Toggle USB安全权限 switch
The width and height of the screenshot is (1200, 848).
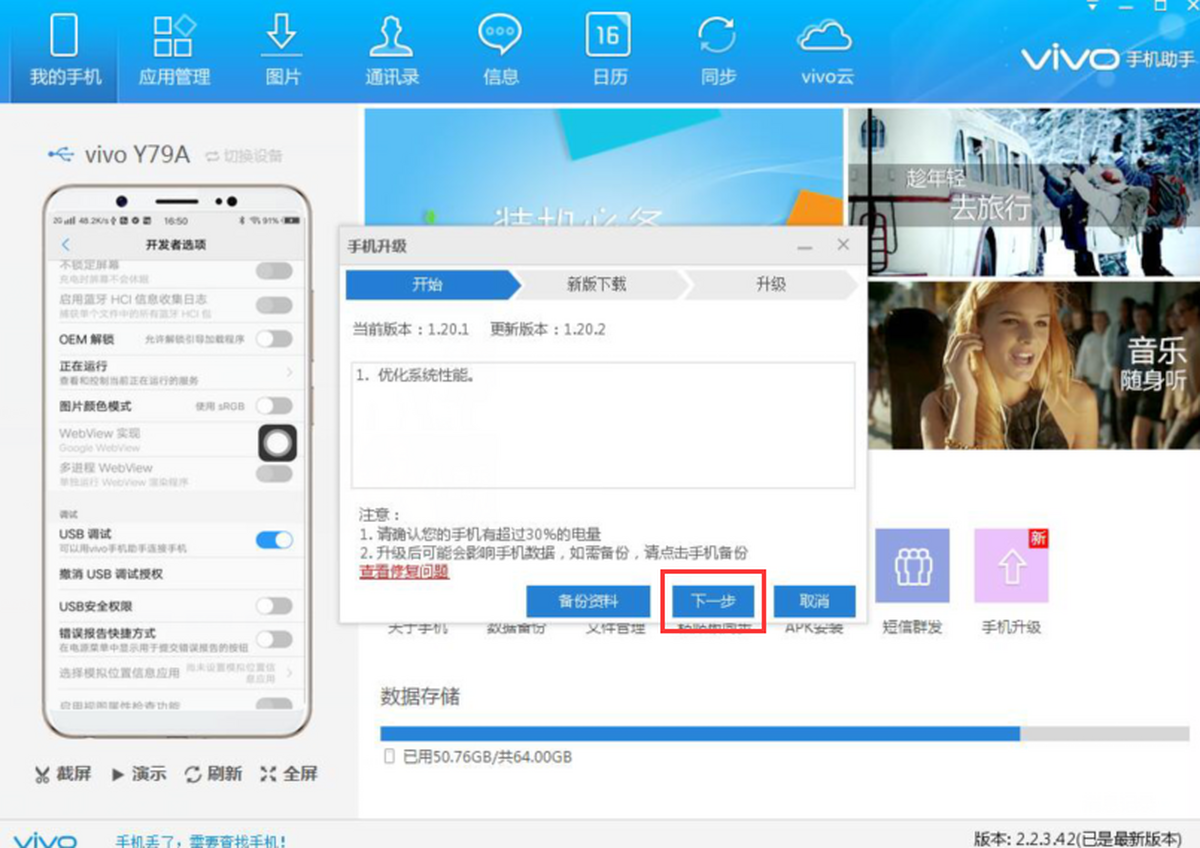[274, 606]
